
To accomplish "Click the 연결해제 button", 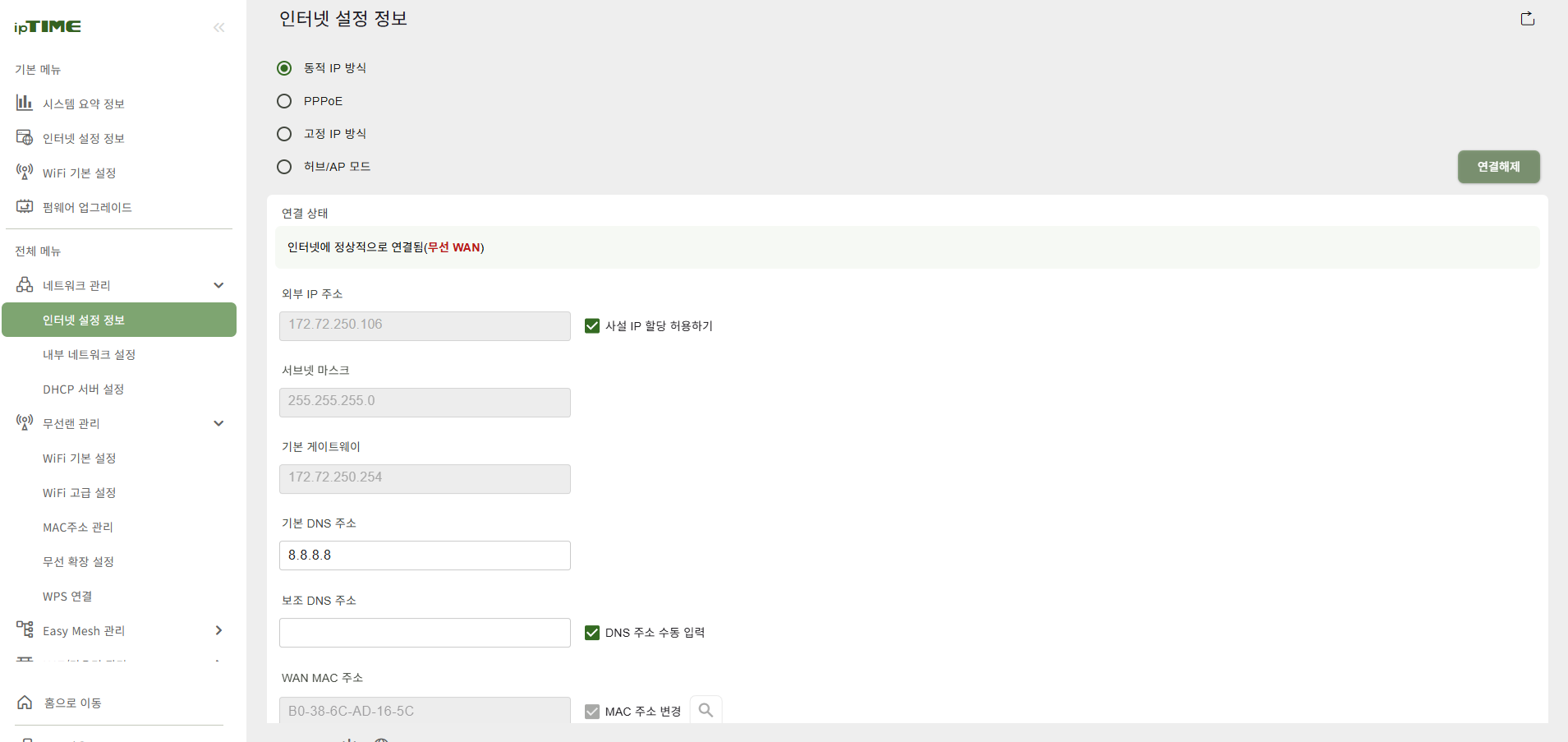I will [x=1498, y=167].
